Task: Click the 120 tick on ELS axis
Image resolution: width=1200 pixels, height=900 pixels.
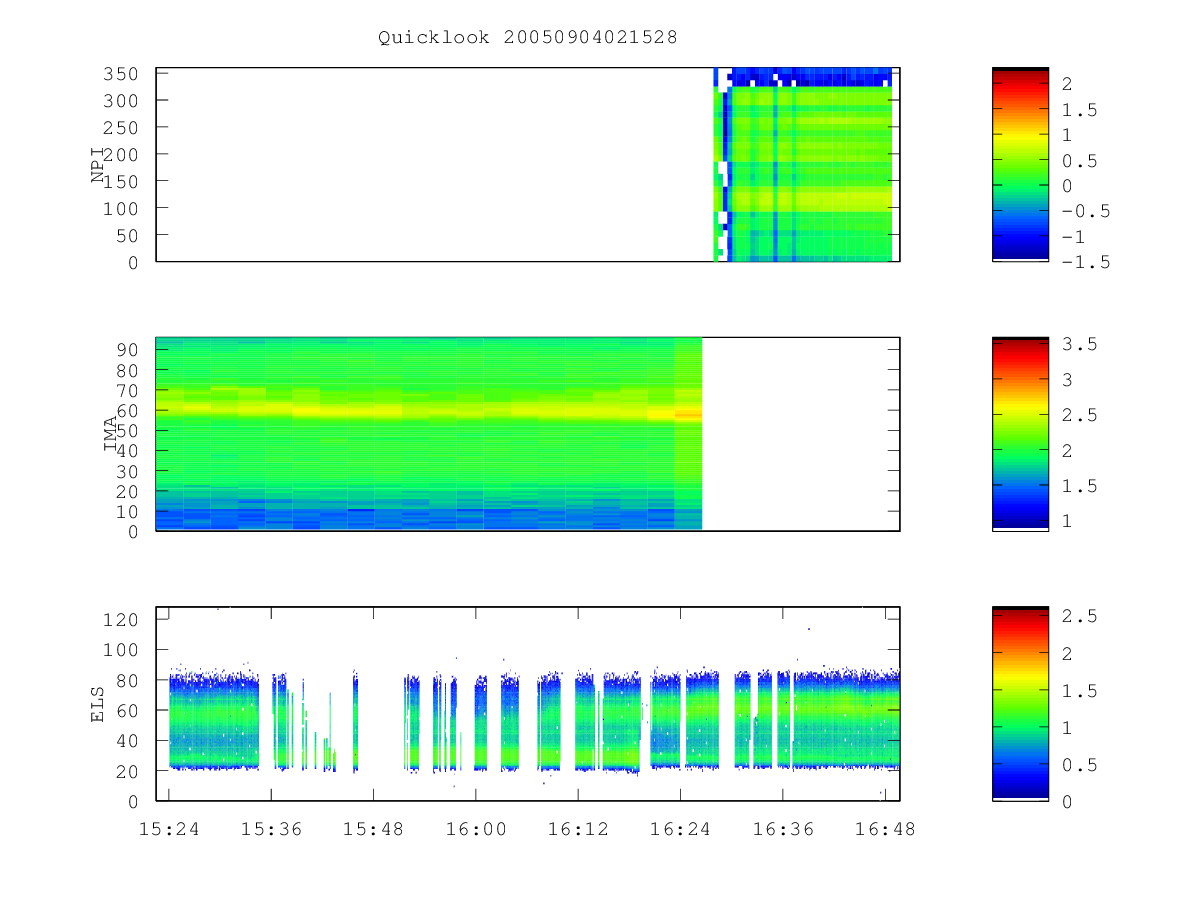Action: click(x=120, y=620)
